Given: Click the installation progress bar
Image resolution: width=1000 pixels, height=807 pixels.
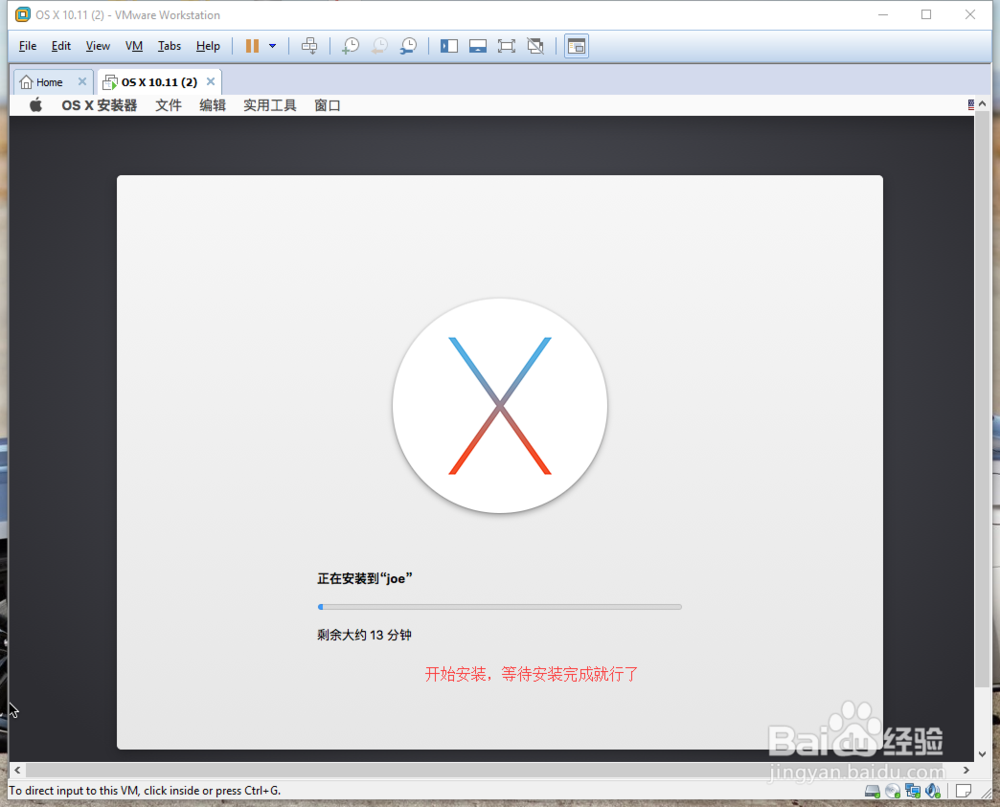Looking at the screenshot, I should pos(500,607).
